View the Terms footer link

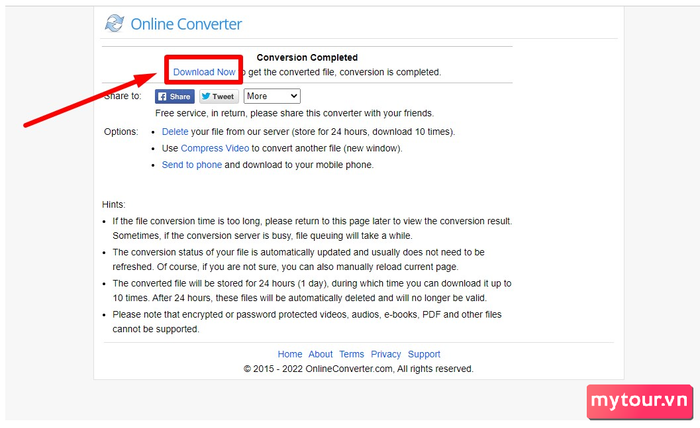(x=351, y=354)
